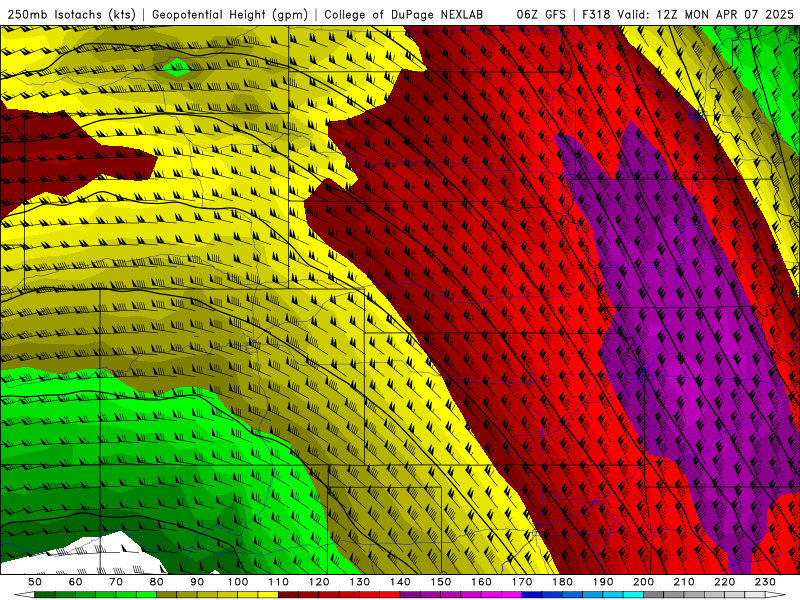800x600 pixels.
Task: Click the 180 kts legend value
Action: 562,582
